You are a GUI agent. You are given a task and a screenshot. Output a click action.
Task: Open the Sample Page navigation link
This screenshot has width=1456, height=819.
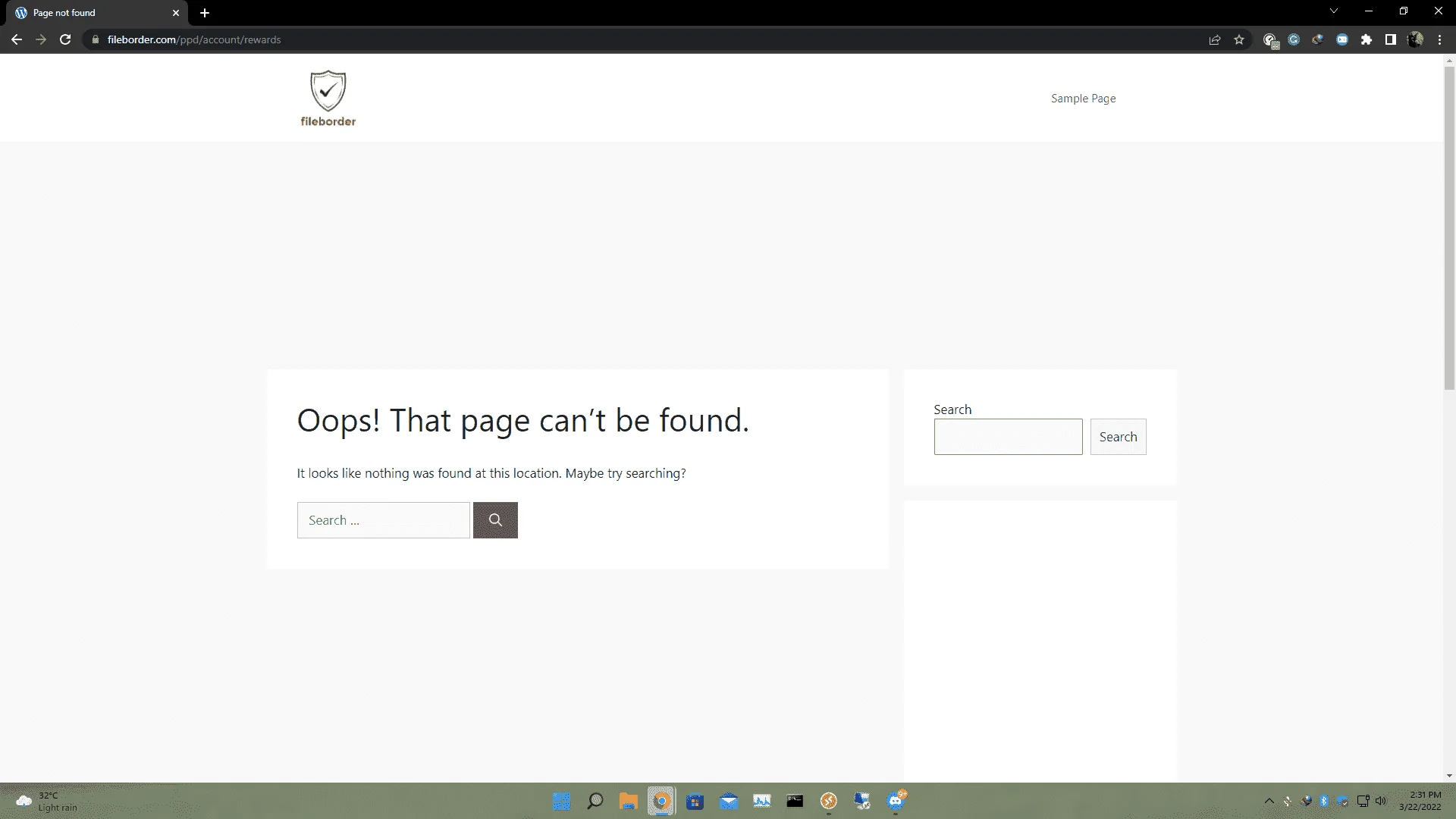point(1083,99)
